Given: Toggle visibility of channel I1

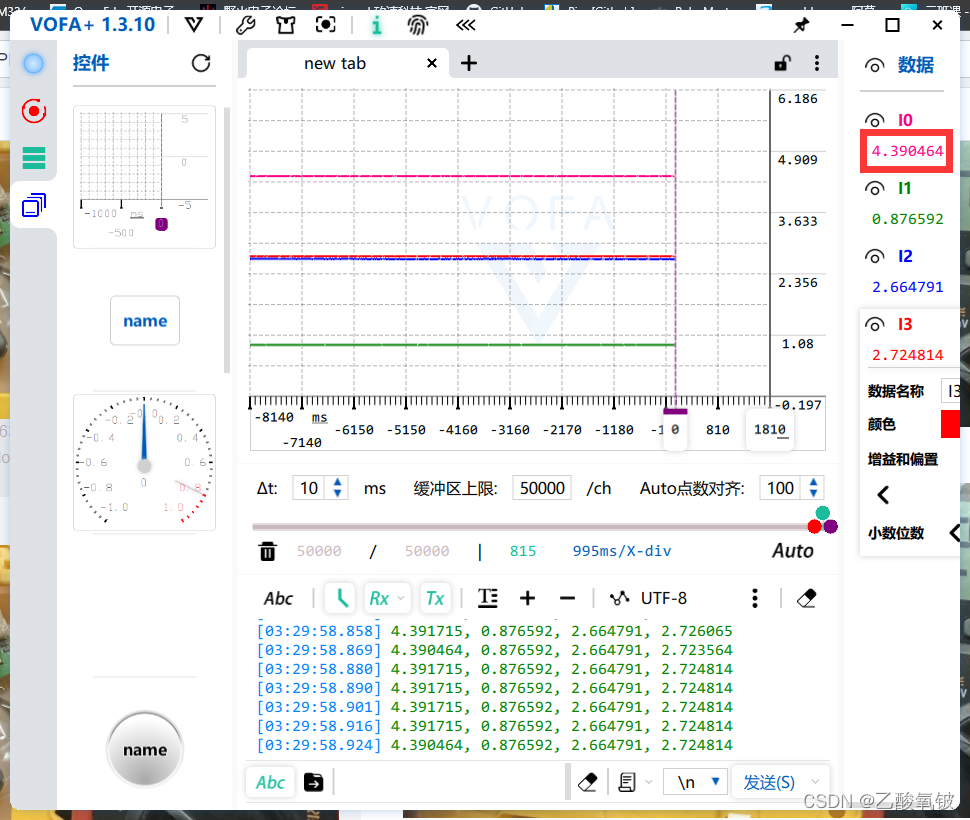Looking at the screenshot, I should pyautogui.click(x=874, y=188).
